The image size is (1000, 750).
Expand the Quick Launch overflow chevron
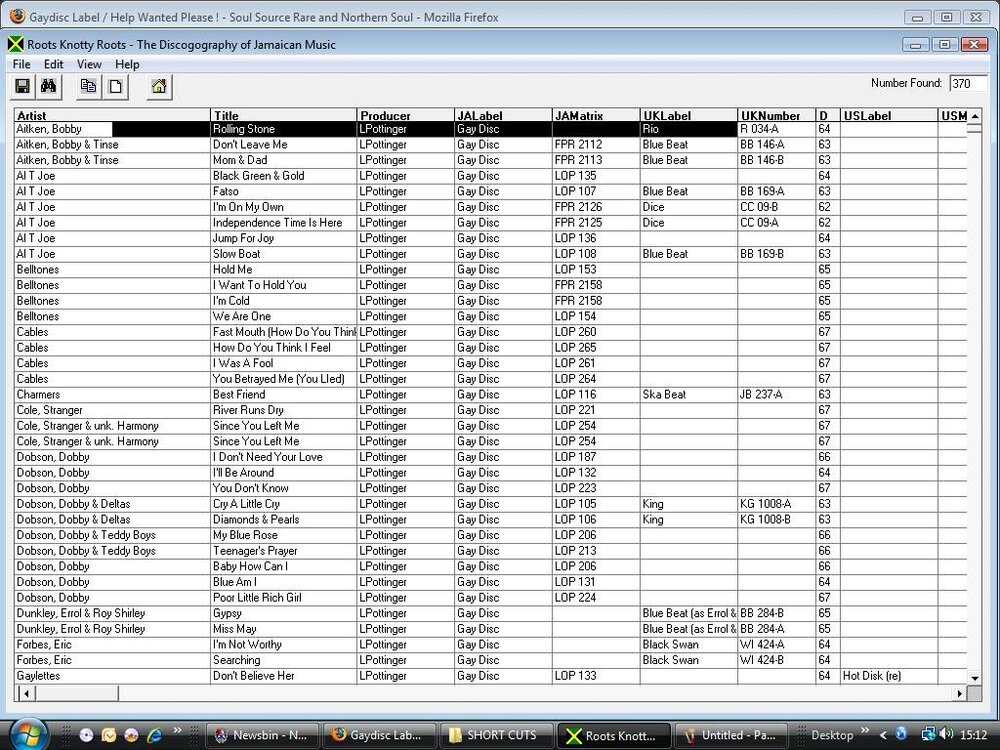coord(177,731)
